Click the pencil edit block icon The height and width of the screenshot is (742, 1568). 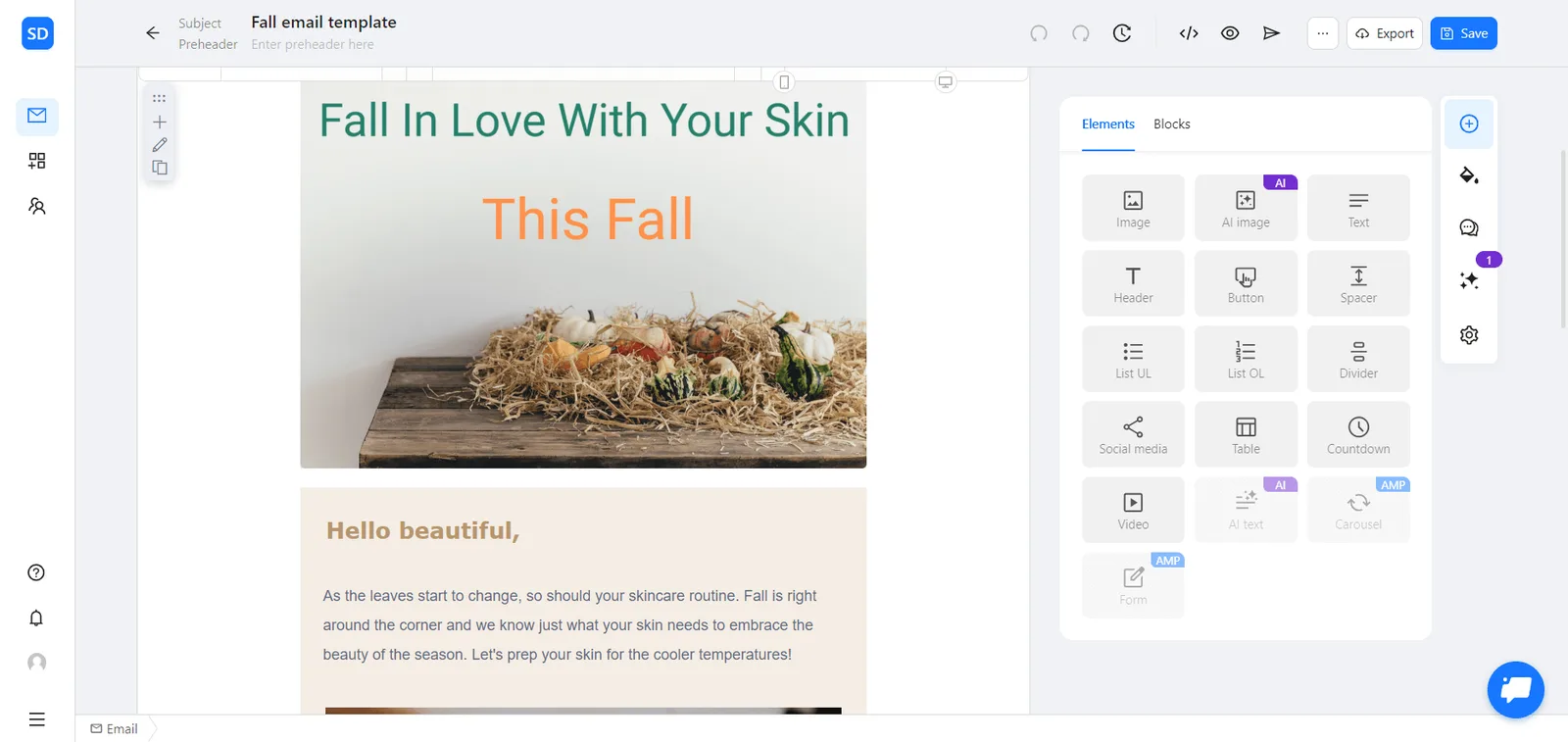[160, 145]
